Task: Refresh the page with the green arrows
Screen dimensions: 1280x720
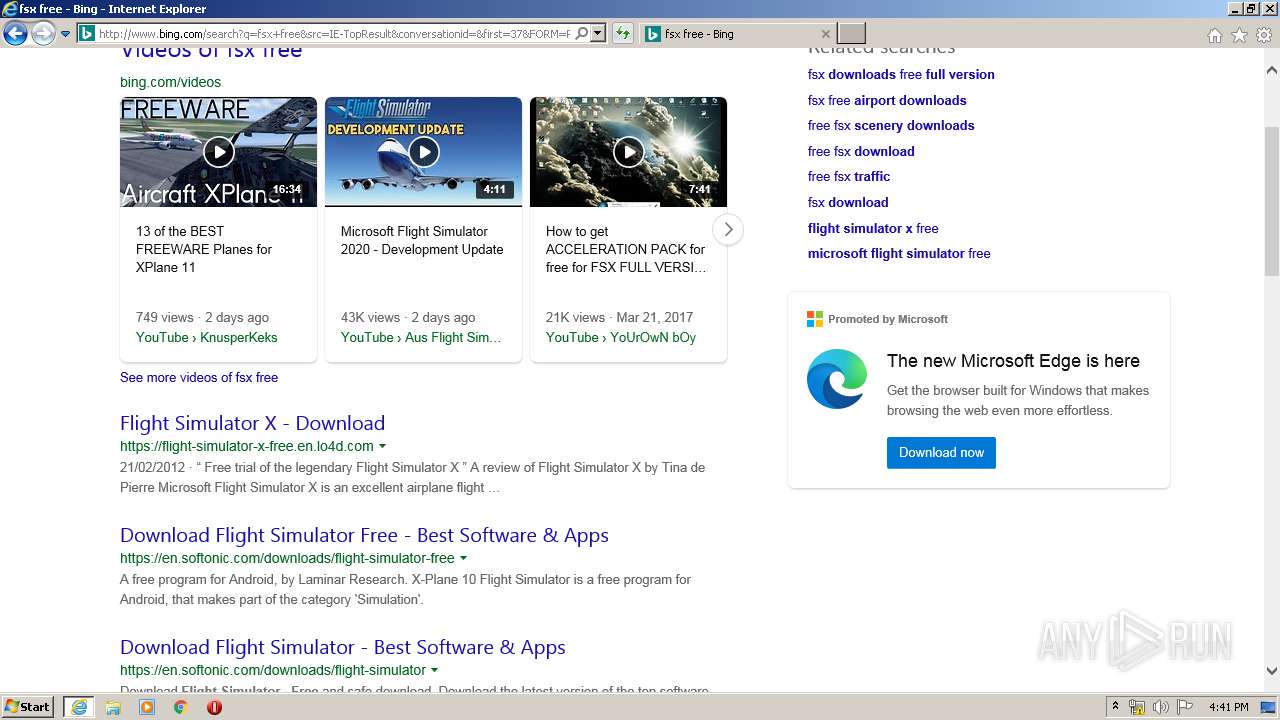Action: (x=622, y=34)
